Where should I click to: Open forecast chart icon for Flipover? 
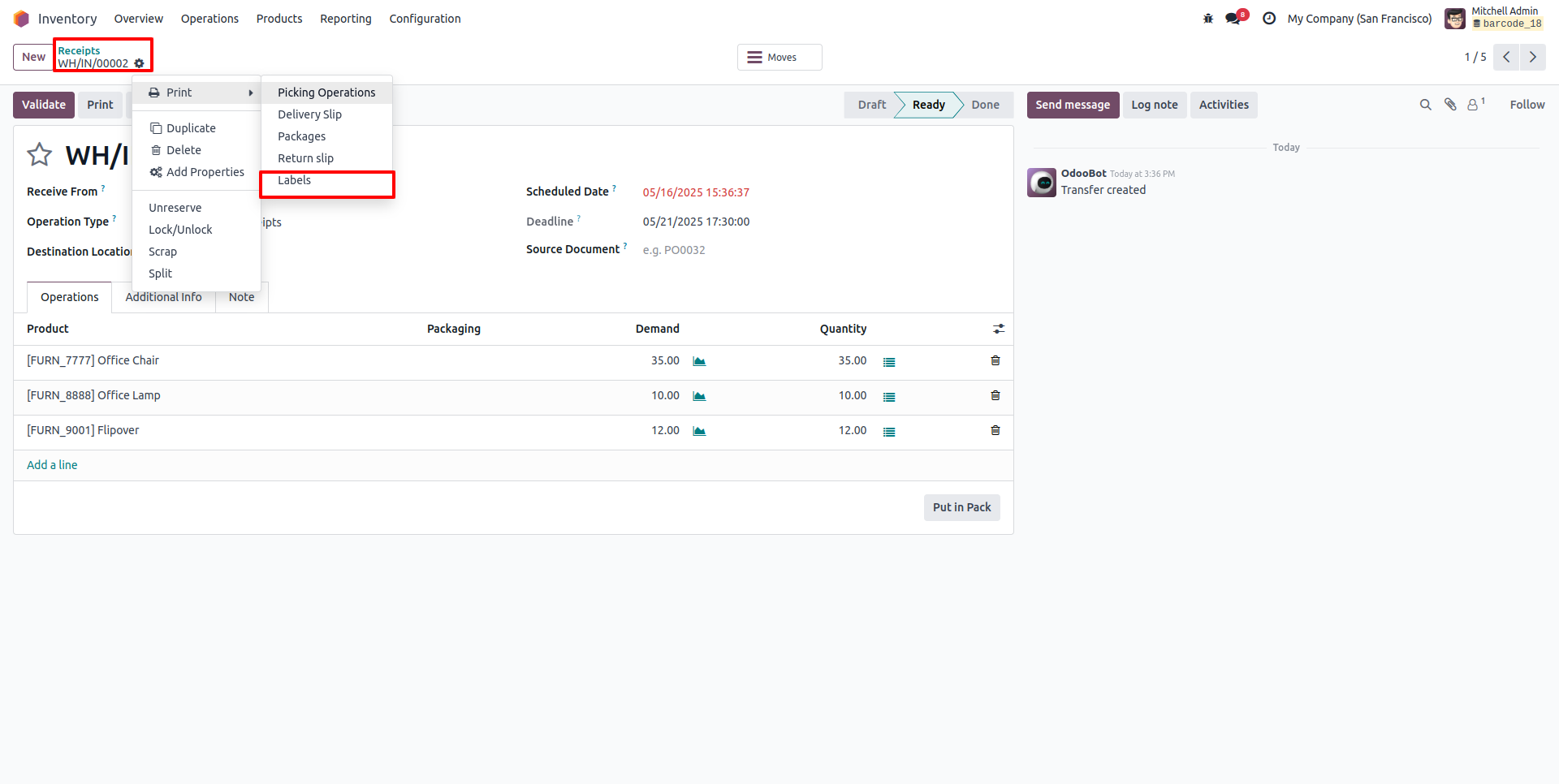click(699, 431)
